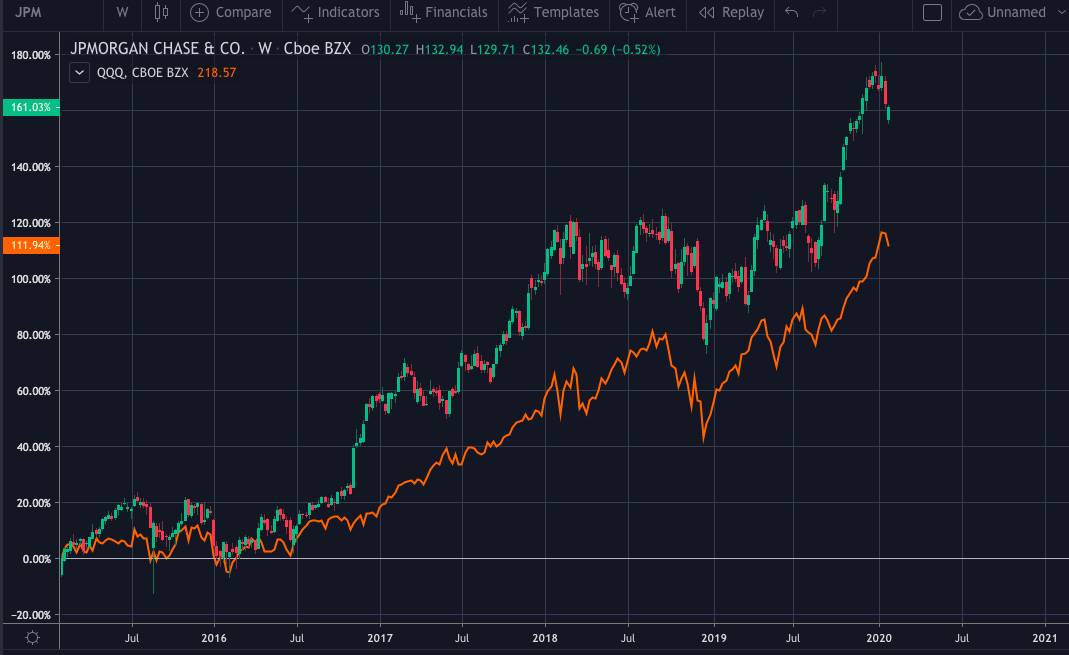Click the 2020 time axis label

(879, 638)
